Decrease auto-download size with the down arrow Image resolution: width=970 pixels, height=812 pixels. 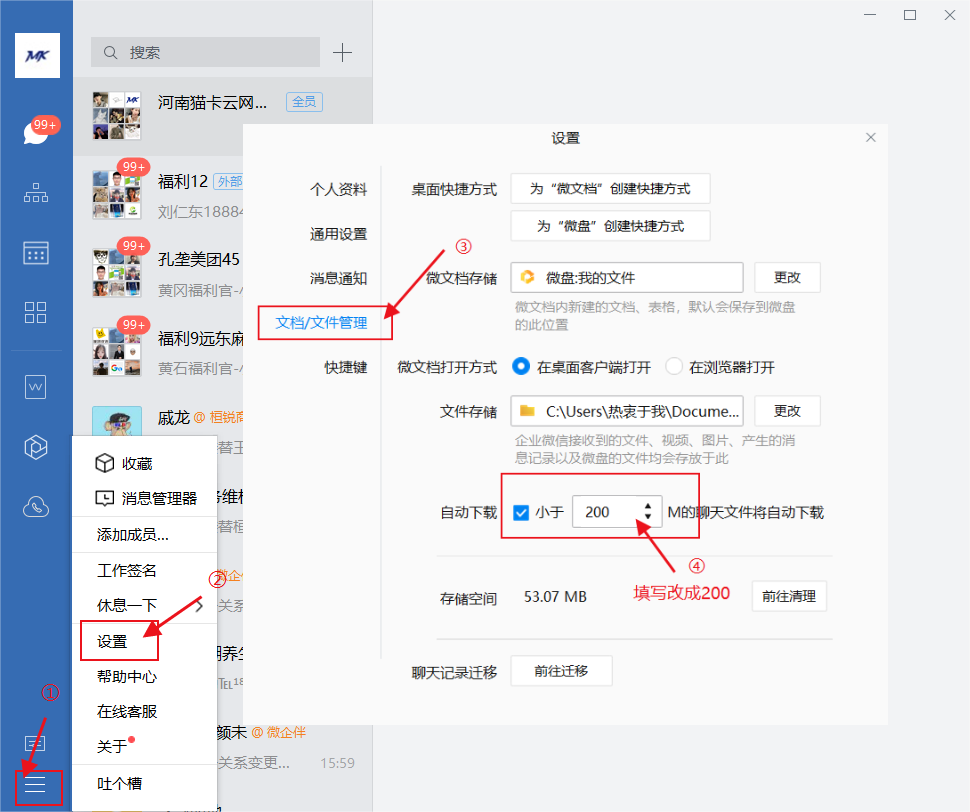648,517
